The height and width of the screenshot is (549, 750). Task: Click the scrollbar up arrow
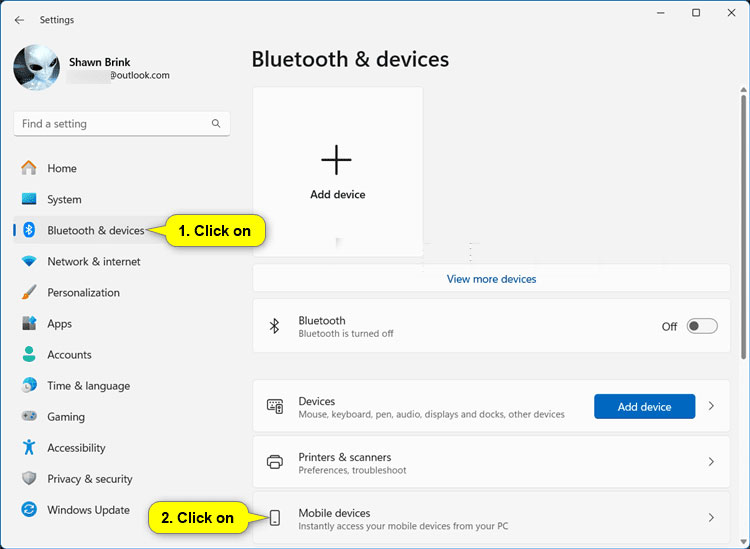tap(743, 90)
